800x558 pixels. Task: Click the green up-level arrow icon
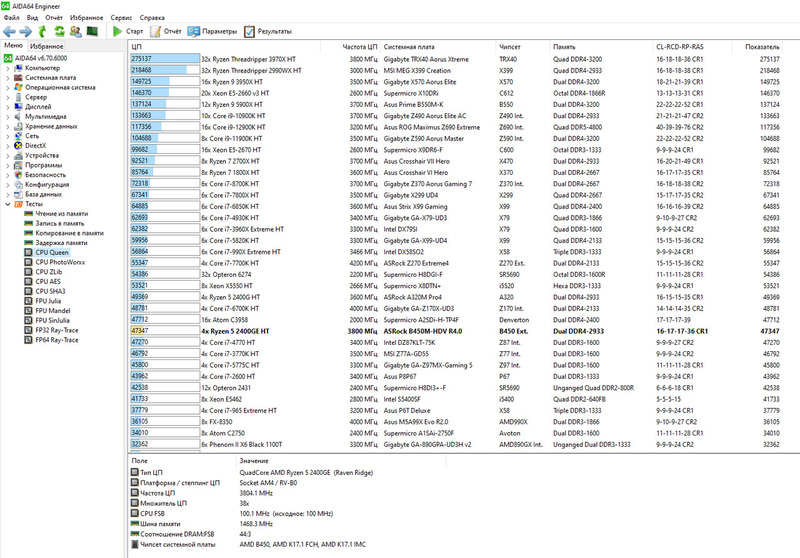pos(42,32)
